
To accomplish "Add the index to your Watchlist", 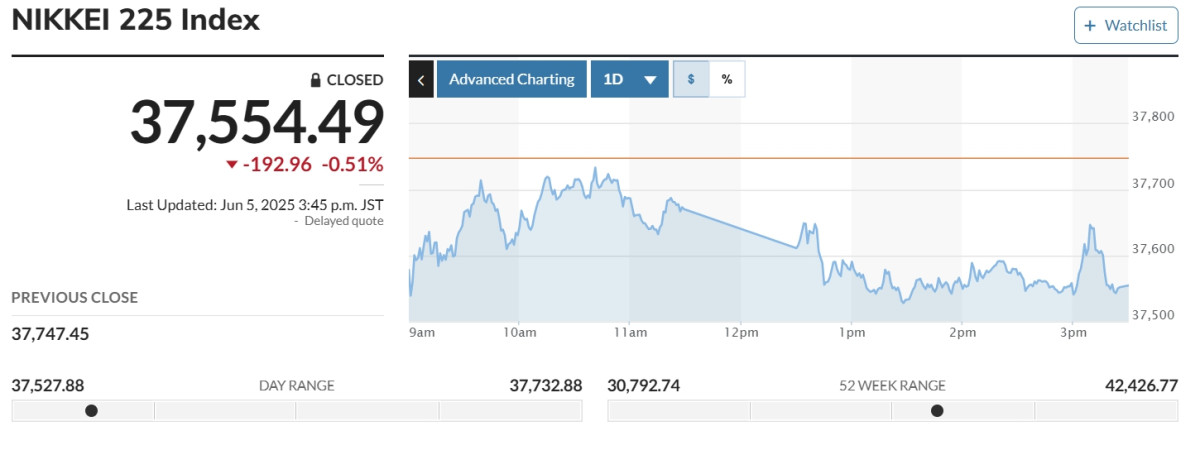I will (1126, 26).
